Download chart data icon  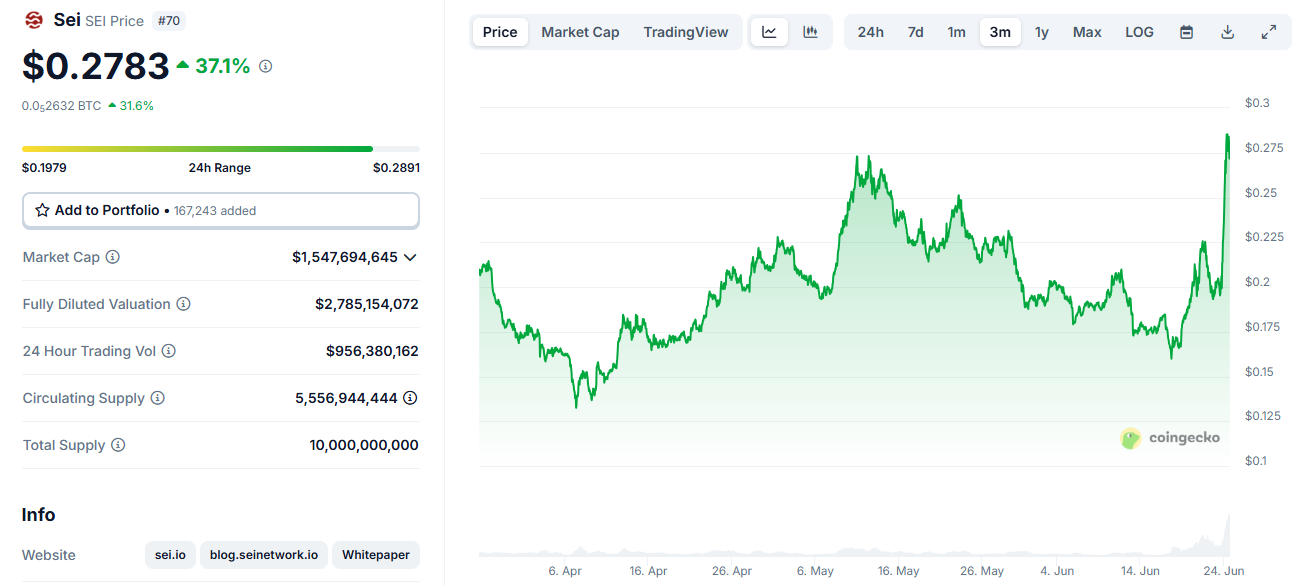(1227, 32)
